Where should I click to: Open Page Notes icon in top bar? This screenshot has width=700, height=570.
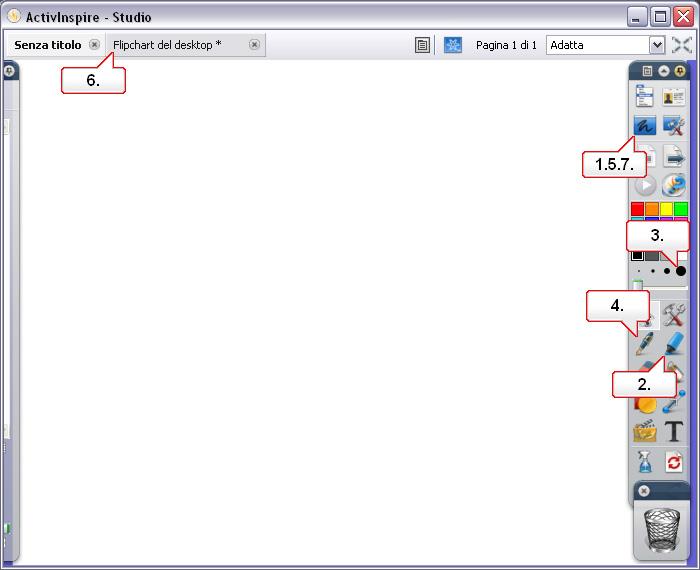[x=422, y=45]
